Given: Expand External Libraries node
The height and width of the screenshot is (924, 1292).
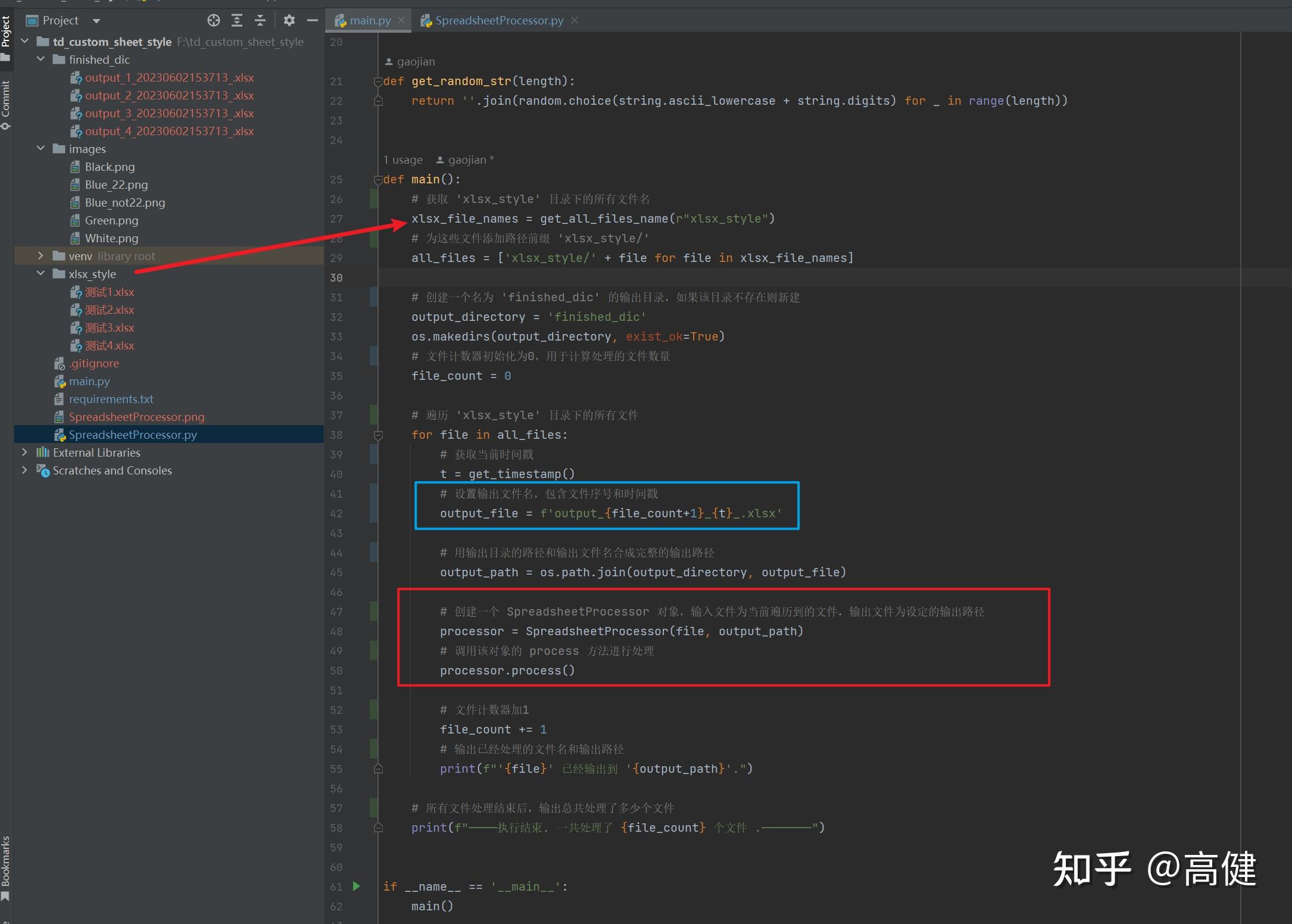Looking at the screenshot, I should [24, 452].
